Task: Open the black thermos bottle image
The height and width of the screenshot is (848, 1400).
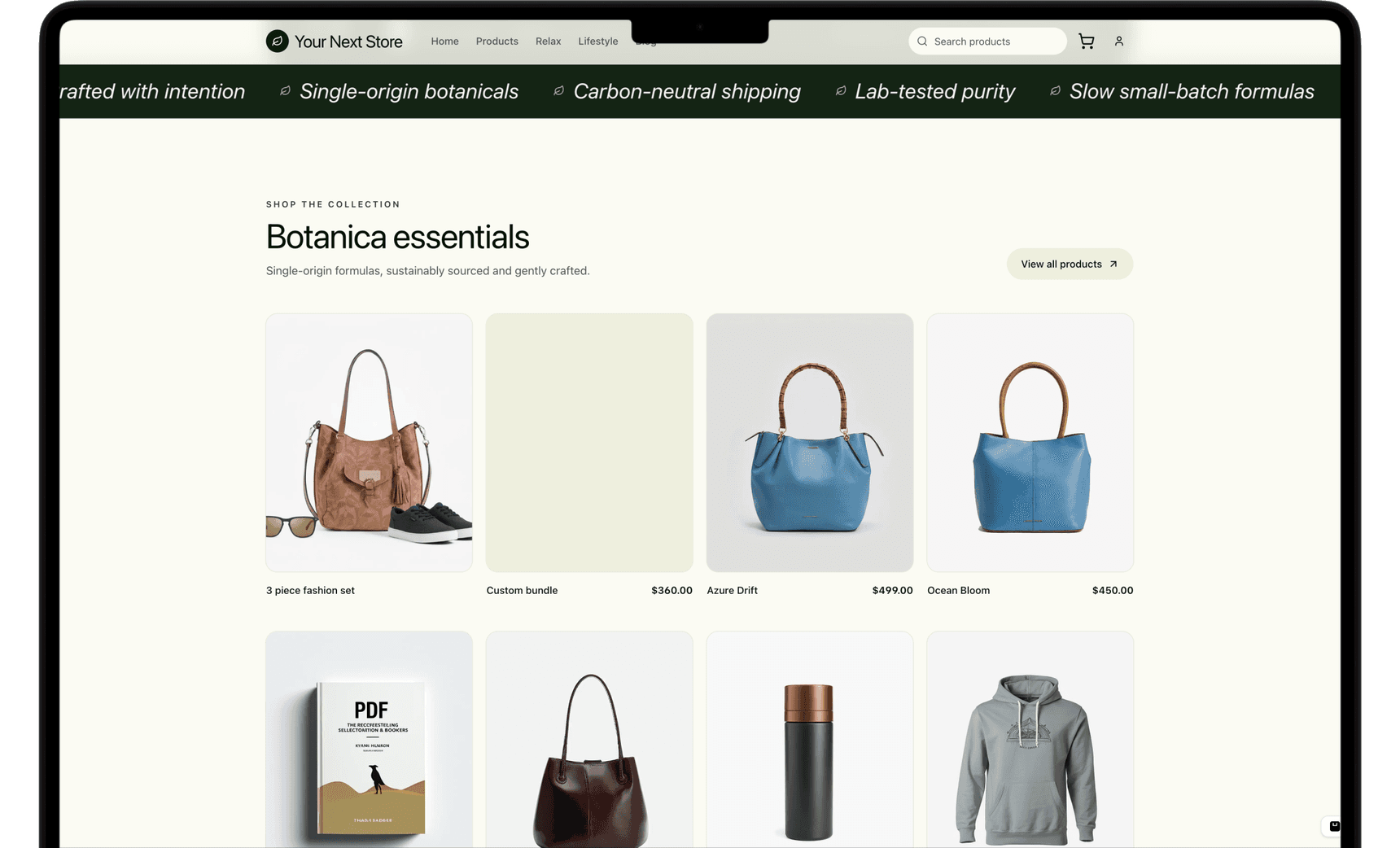Action: click(x=810, y=739)
